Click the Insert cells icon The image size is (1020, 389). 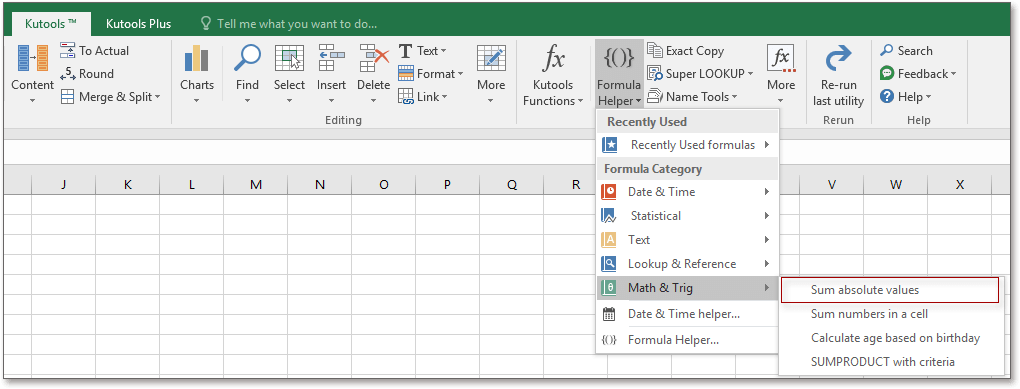pos(331,59)
